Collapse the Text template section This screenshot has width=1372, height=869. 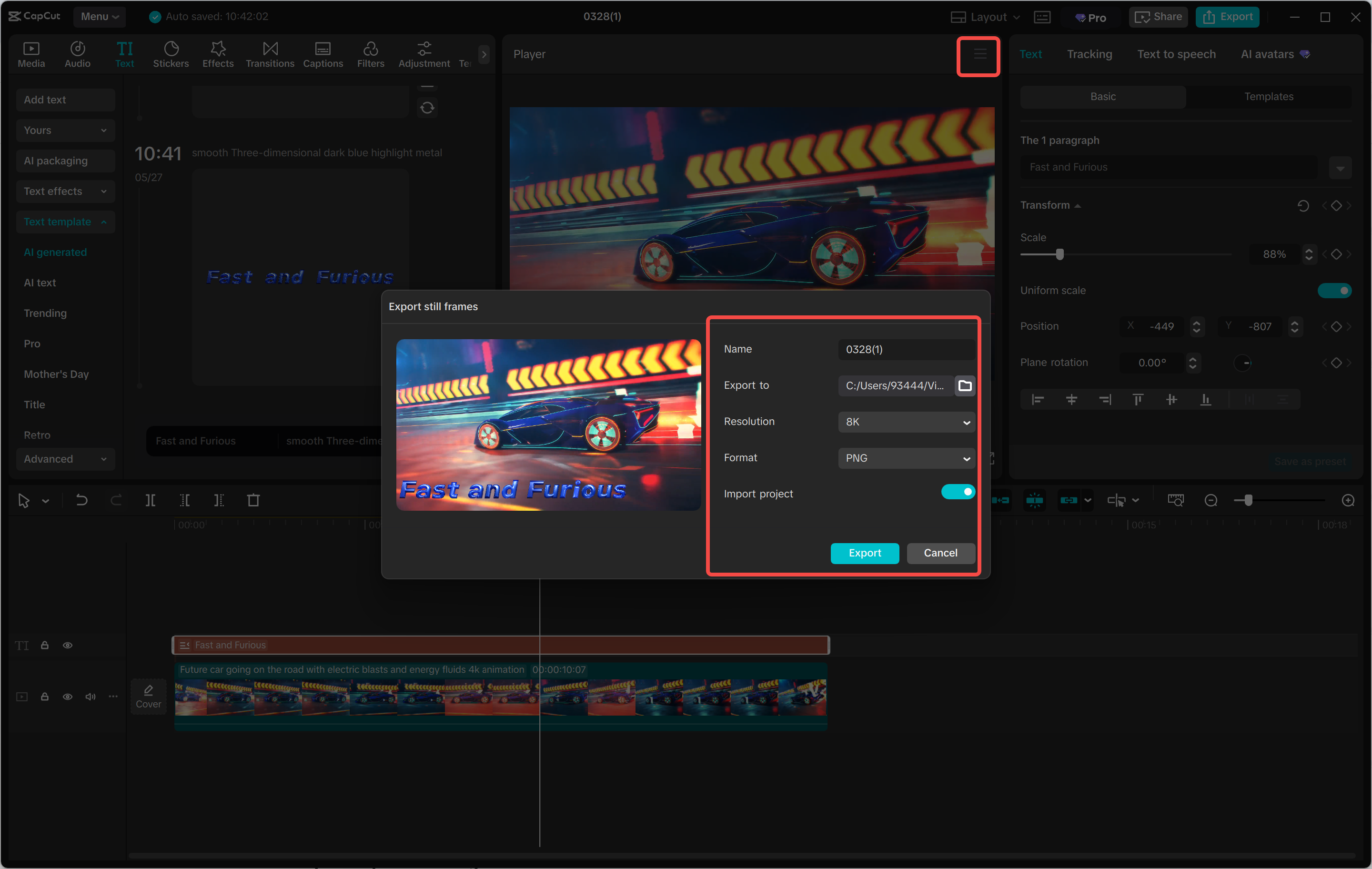[103, 222]
